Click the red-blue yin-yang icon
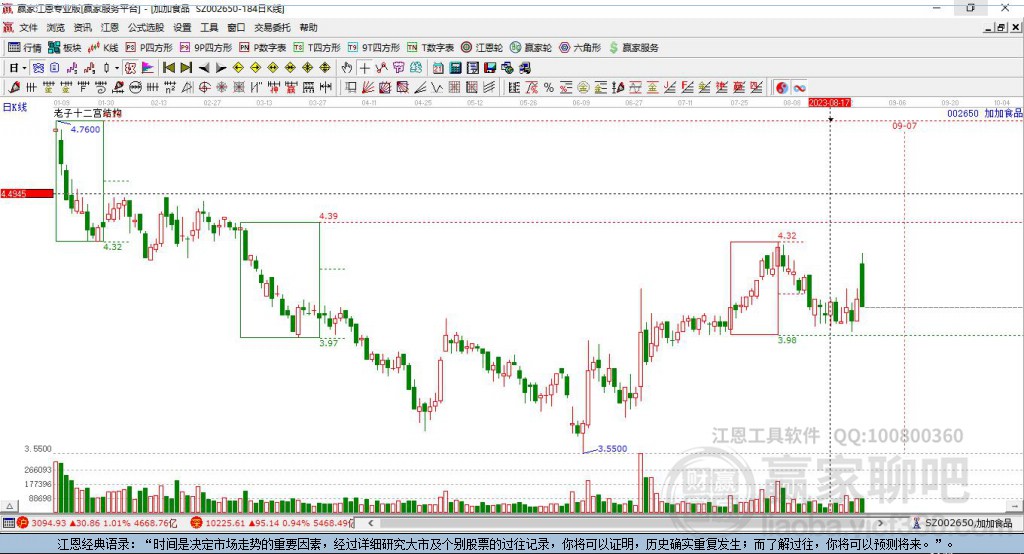1024x554 pixels. coord(782,88)
